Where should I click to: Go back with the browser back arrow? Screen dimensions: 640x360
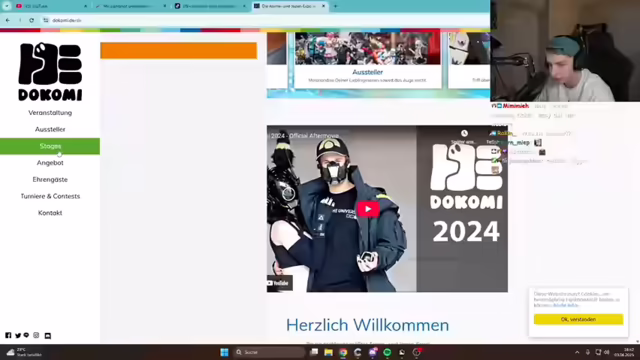pos(8,20)
